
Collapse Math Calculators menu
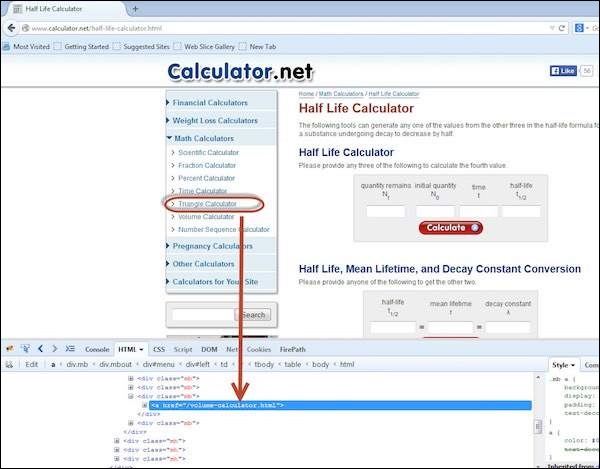pyautogui.click(x=204, y=138)
